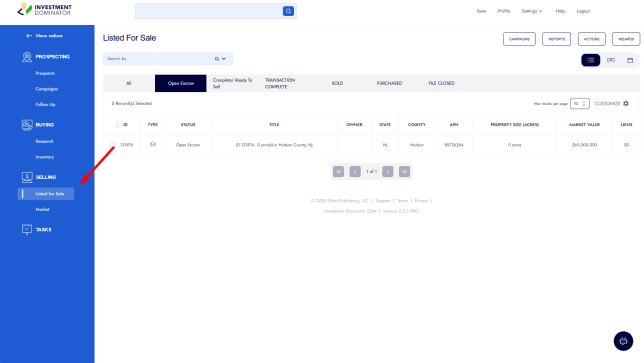Sort by the Title column header
The image size is (644, 363).
point(274,125)
